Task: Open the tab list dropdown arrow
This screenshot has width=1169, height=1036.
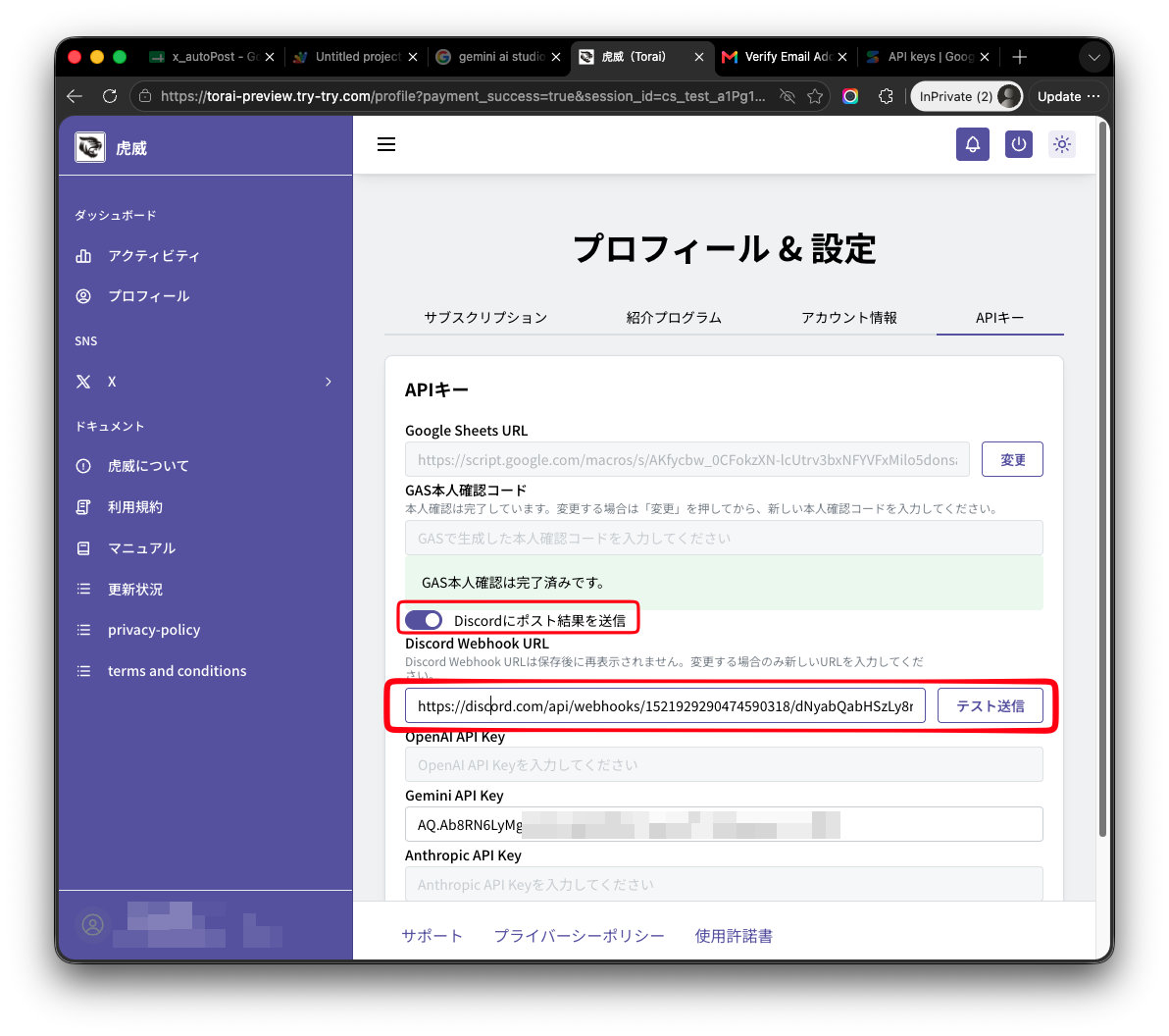Action: click(x=1093, y=57)
